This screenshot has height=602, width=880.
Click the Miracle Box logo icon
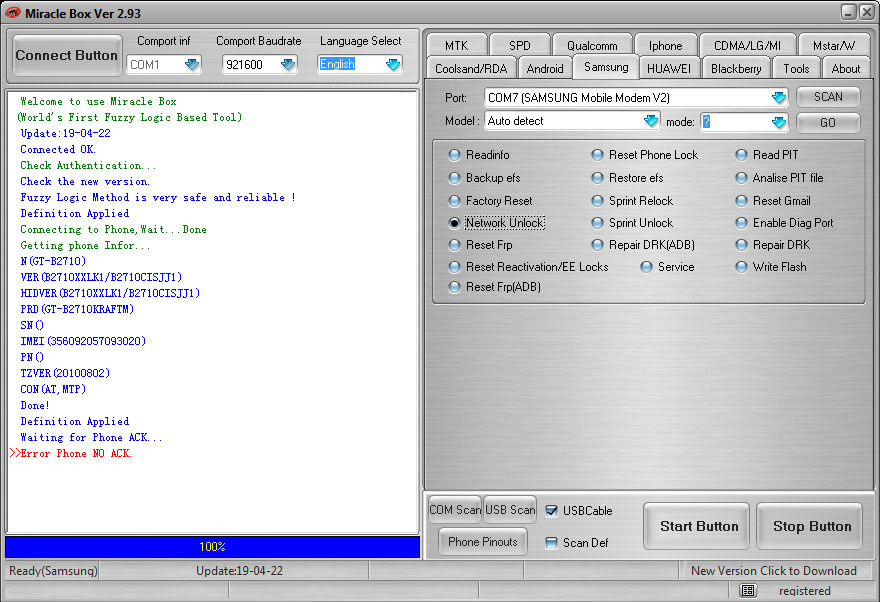point(12,12)
